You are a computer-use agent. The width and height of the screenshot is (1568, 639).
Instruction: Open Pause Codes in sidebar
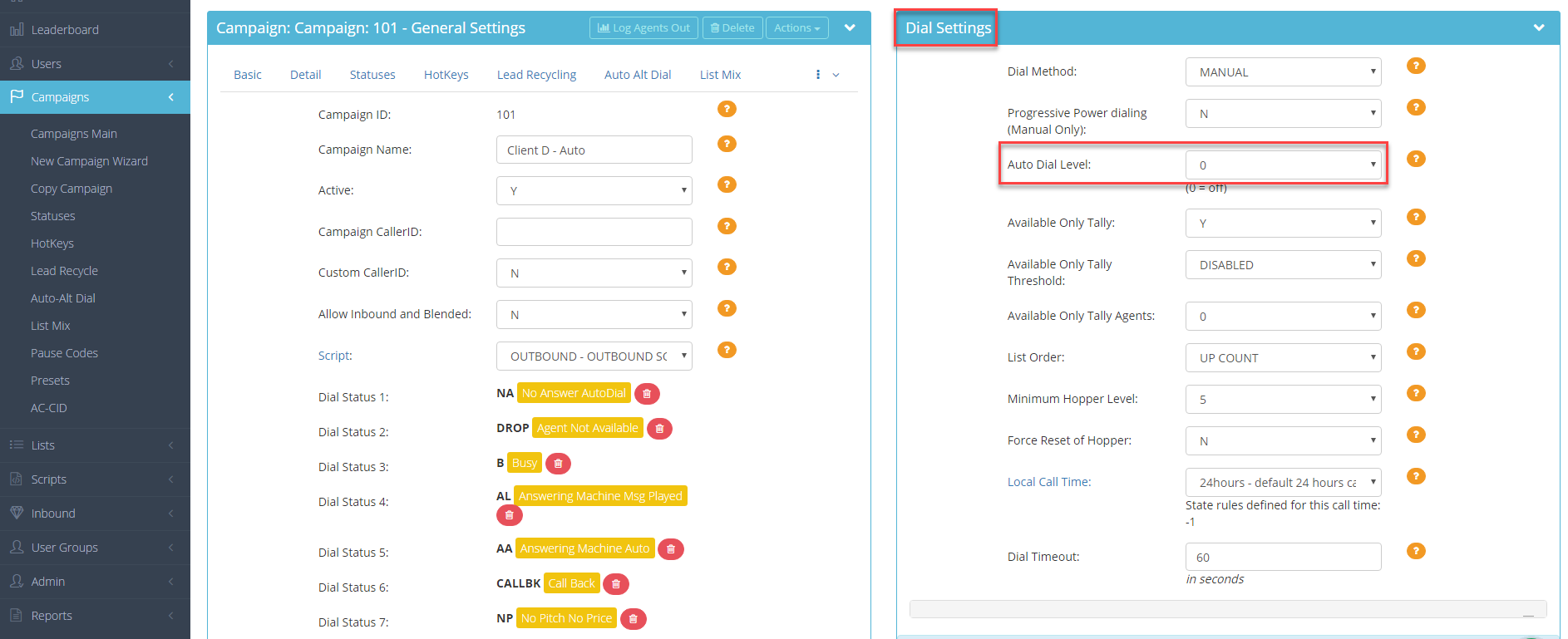point(64,353)
